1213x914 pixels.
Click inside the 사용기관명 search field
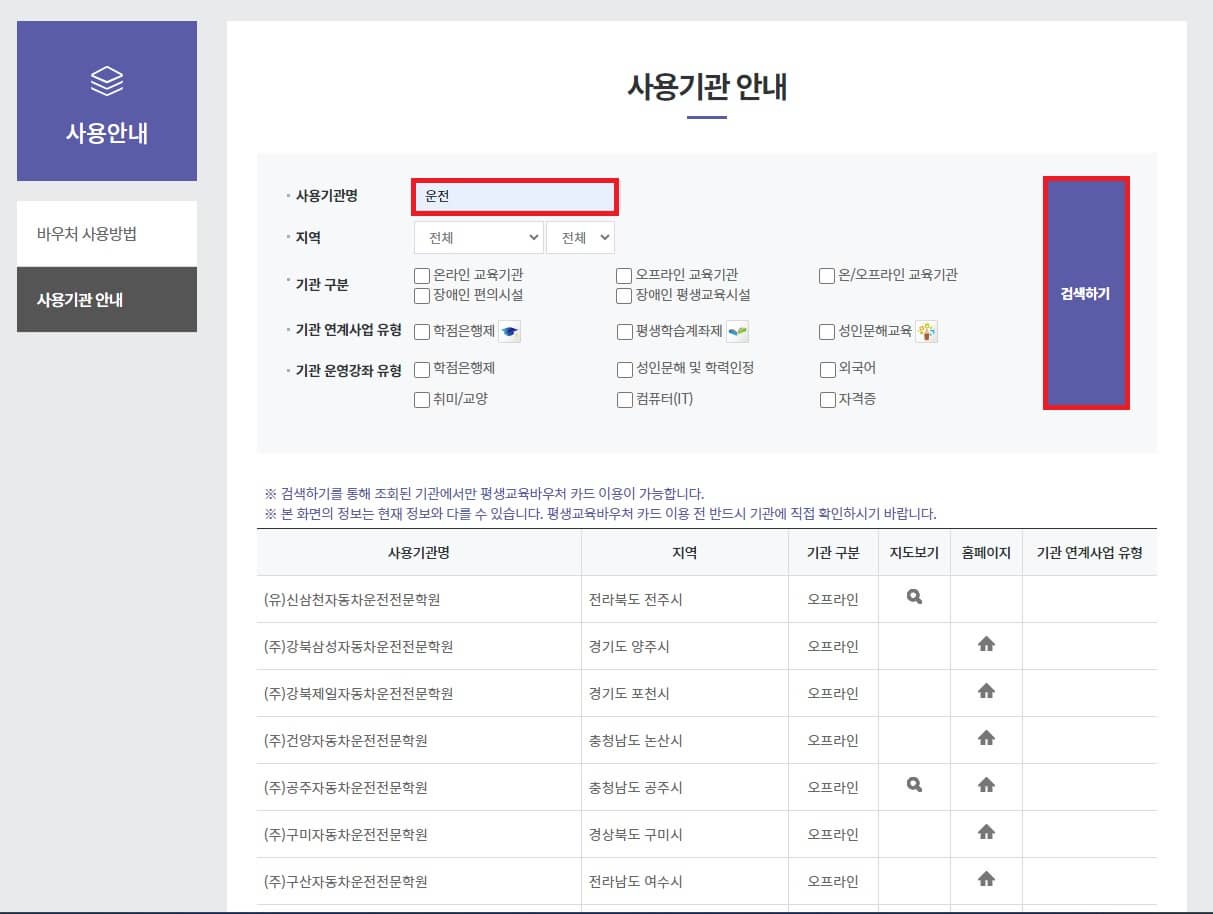[514, 196]
